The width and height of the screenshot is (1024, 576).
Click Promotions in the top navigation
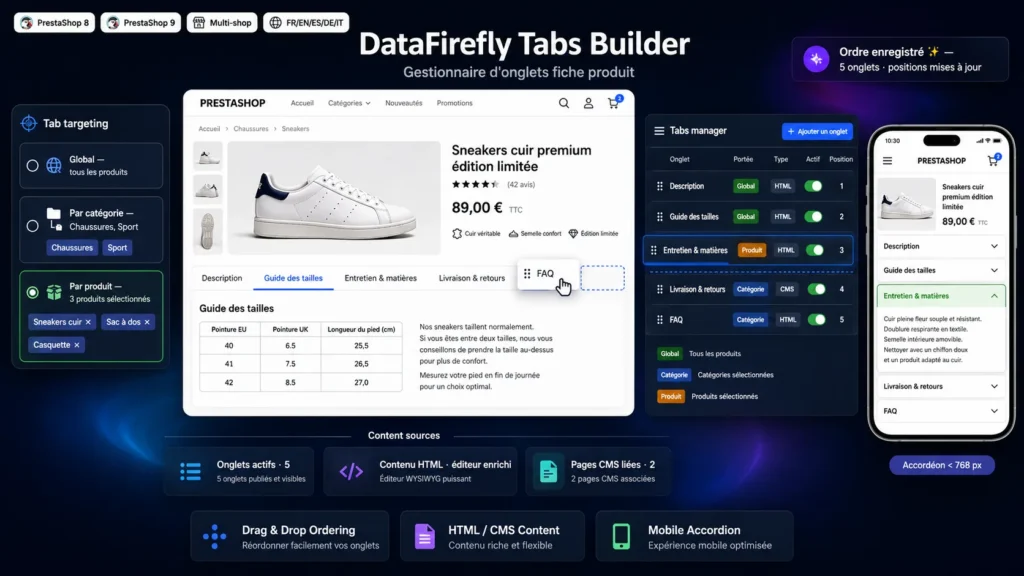click(455, 103)
